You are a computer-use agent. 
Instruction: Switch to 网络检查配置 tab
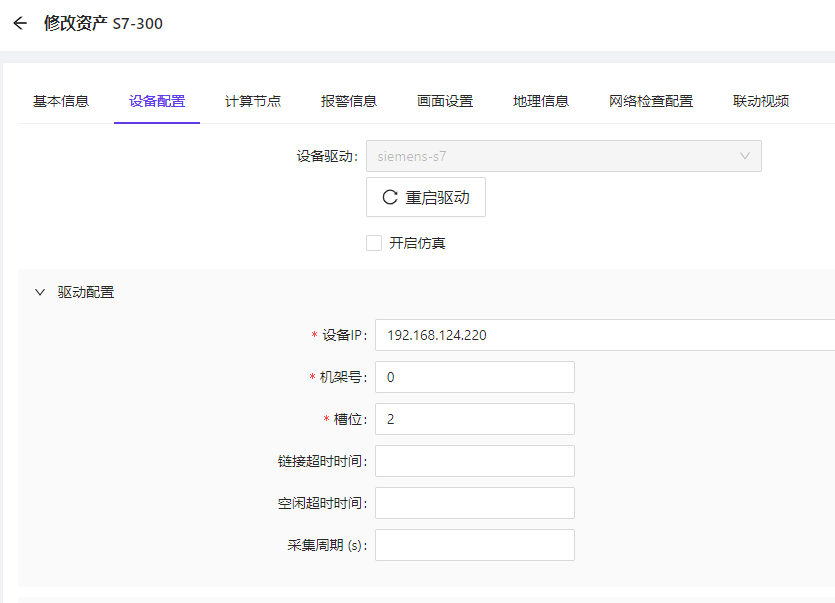651,101
